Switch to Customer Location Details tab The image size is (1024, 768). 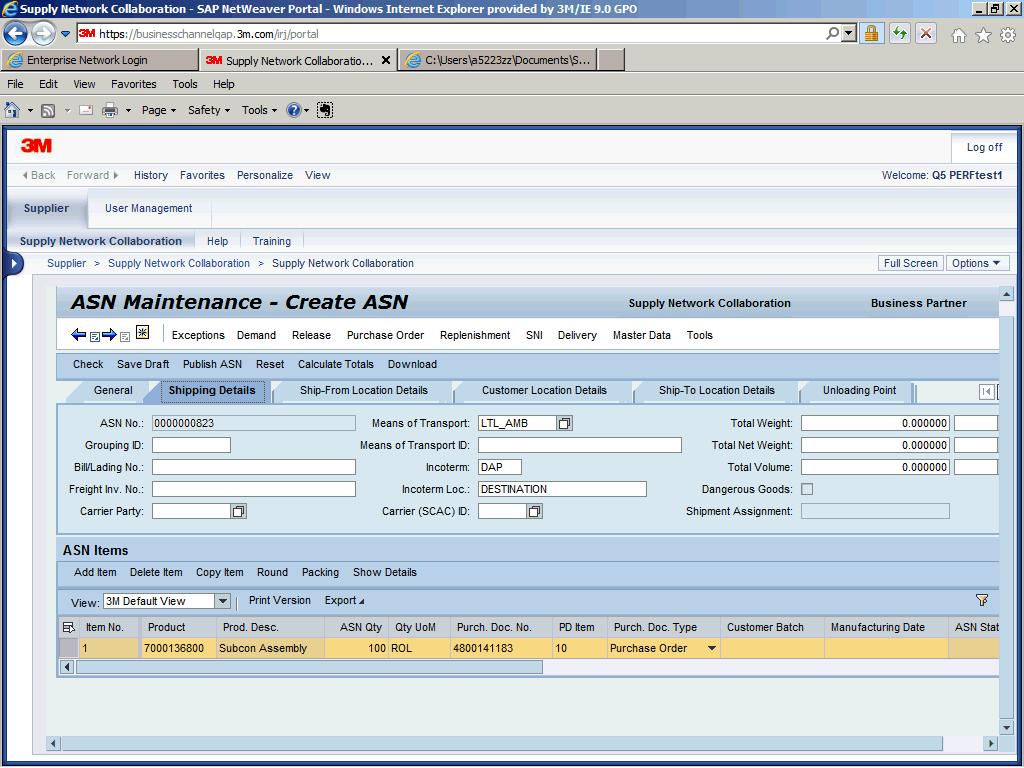pos(544,391)
